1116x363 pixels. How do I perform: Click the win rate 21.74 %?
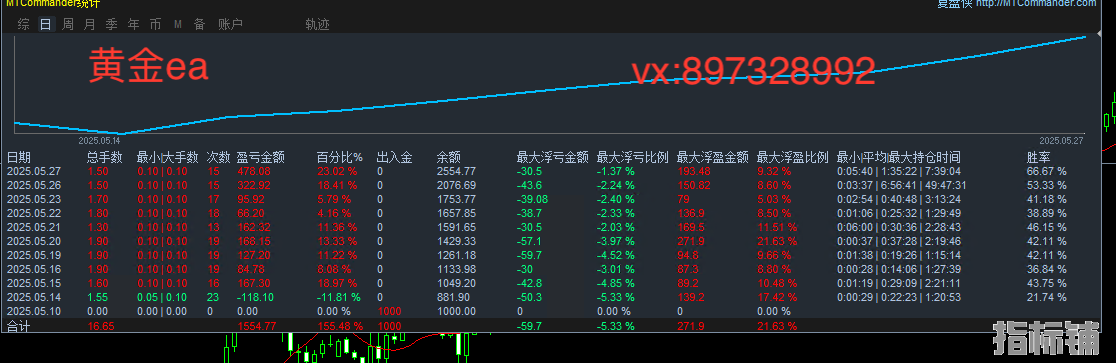(x=1047, y=298)
